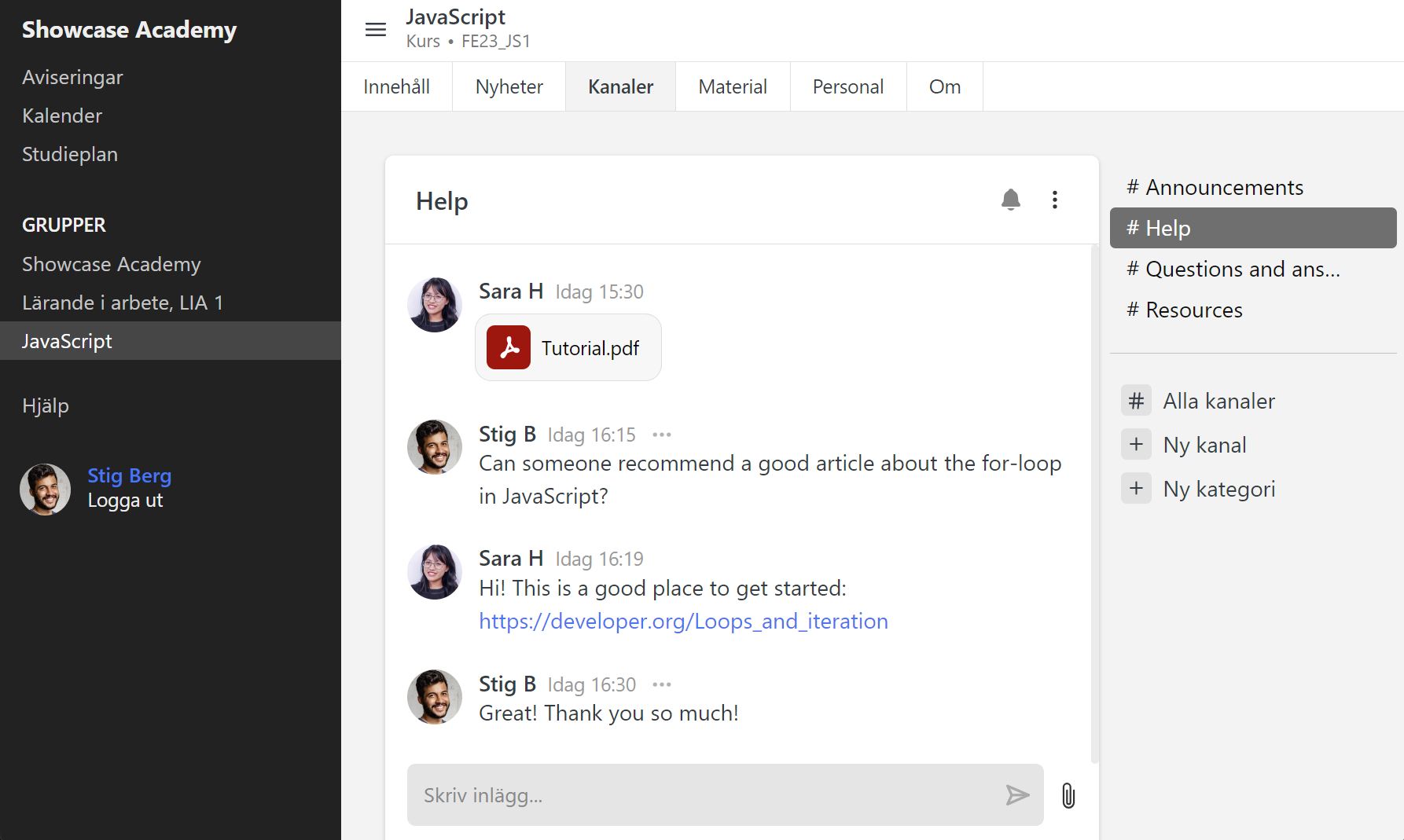This screenshot has height=840, width=1404.
Task: Add a new category with Ny kategori
Action: pyautogui.click(x=1218, y=488)
